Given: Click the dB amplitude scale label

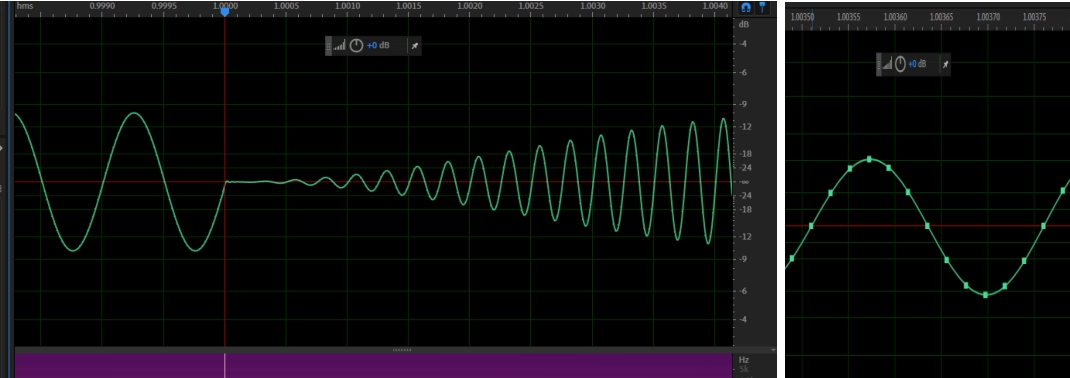Looking at the screenshot, I should [x=744, y=24].
